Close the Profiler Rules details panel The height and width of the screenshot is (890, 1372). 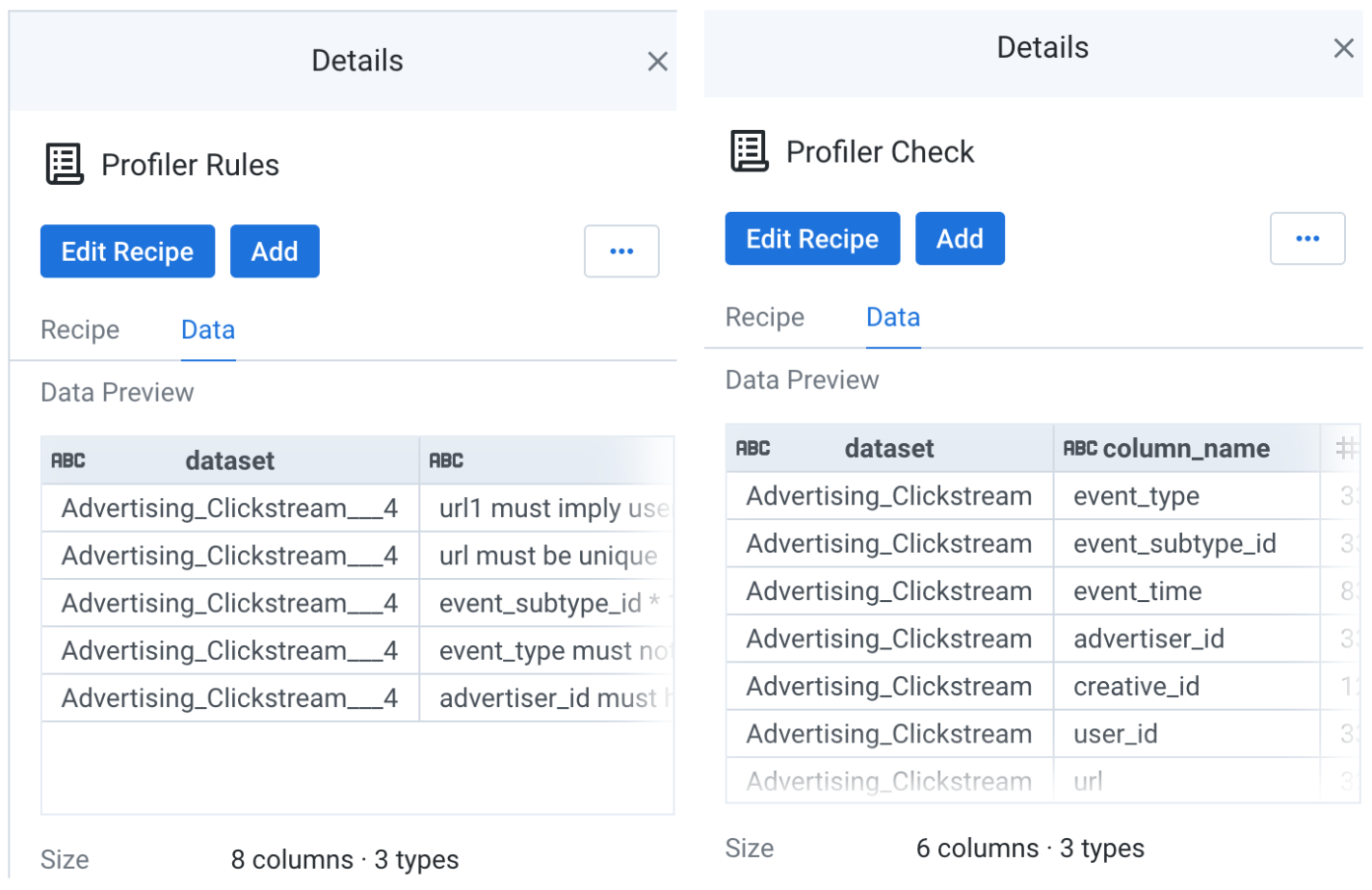tap(658, 60)
